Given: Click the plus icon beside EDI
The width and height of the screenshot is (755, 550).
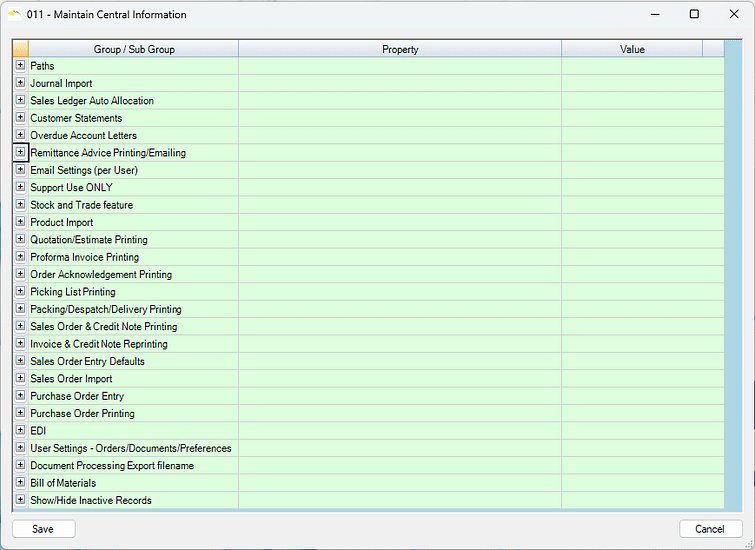Looking at the screenshot, I should click(x=20, y=431).
